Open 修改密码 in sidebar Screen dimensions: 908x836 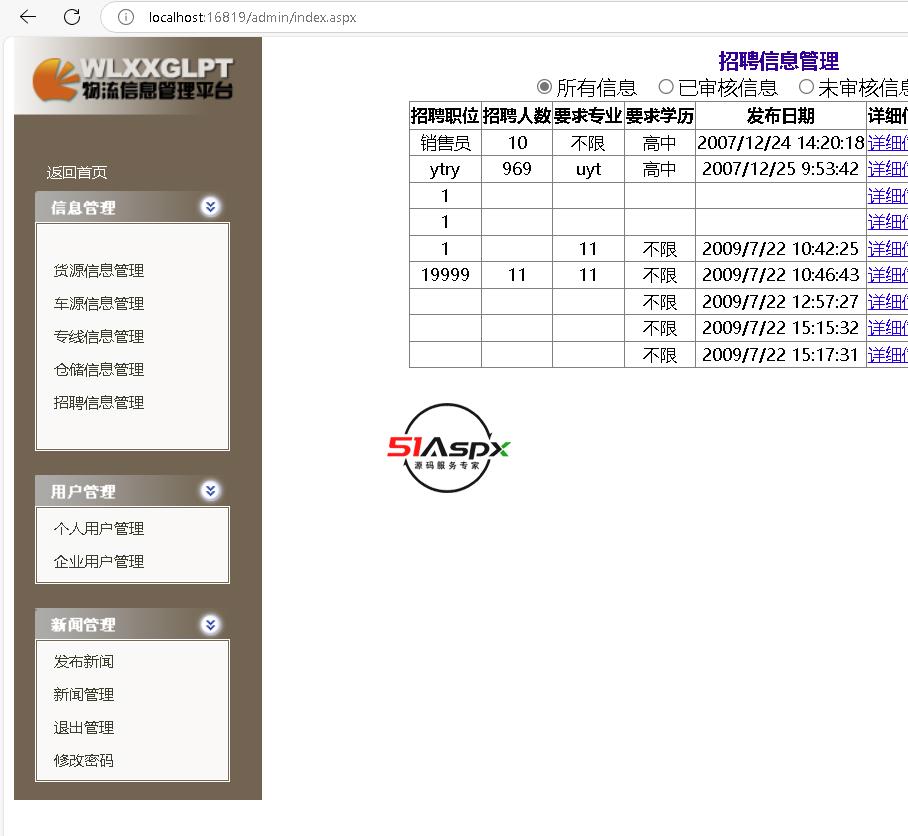coord(83,761)
